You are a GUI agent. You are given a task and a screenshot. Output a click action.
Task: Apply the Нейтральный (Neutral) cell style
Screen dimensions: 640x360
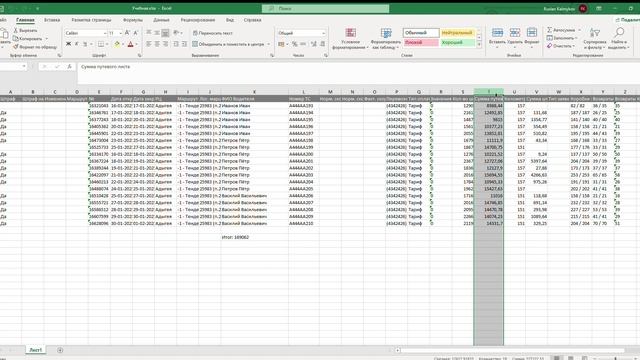click(458, 33)
